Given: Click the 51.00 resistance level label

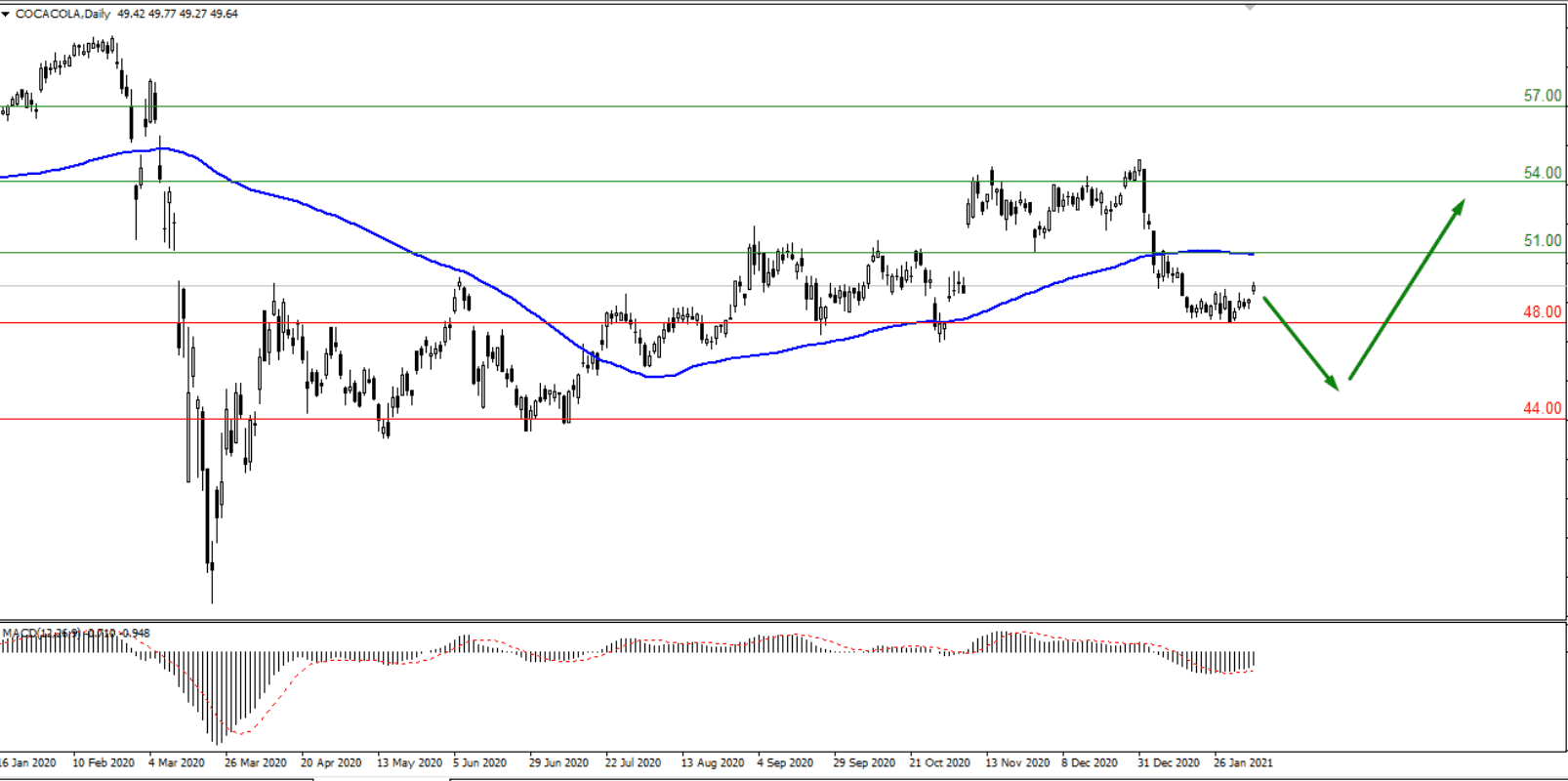Looking at the screenshot, I should [x=1542, y=241].
